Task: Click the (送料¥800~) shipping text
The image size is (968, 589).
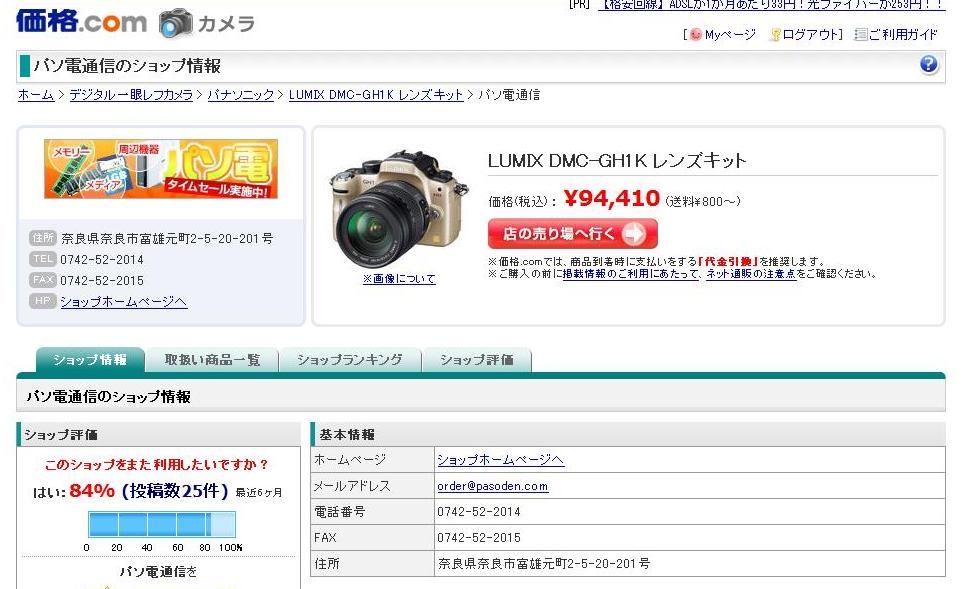Action: [x=703, y=201]
